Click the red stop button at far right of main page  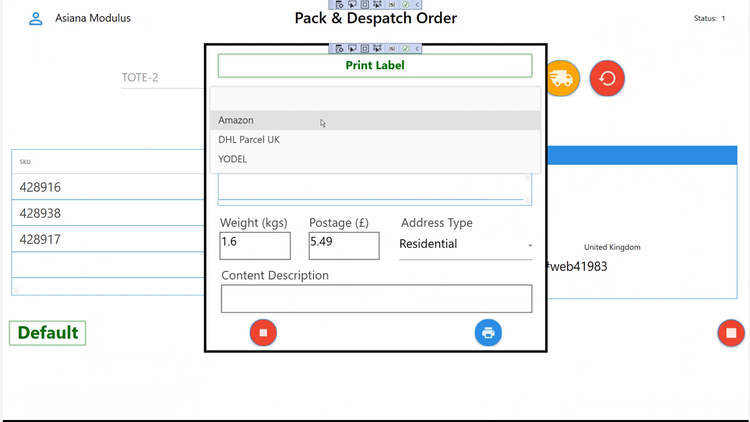pos(731,333)
